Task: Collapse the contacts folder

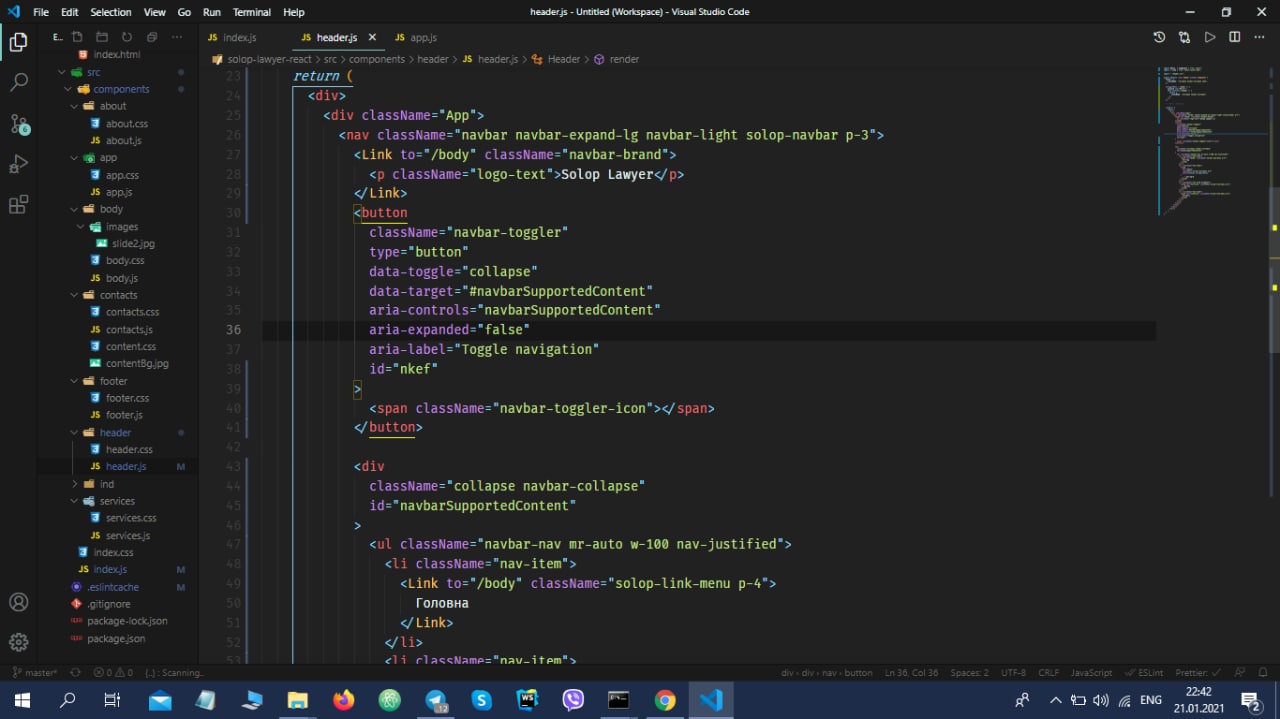Action: 118,295
